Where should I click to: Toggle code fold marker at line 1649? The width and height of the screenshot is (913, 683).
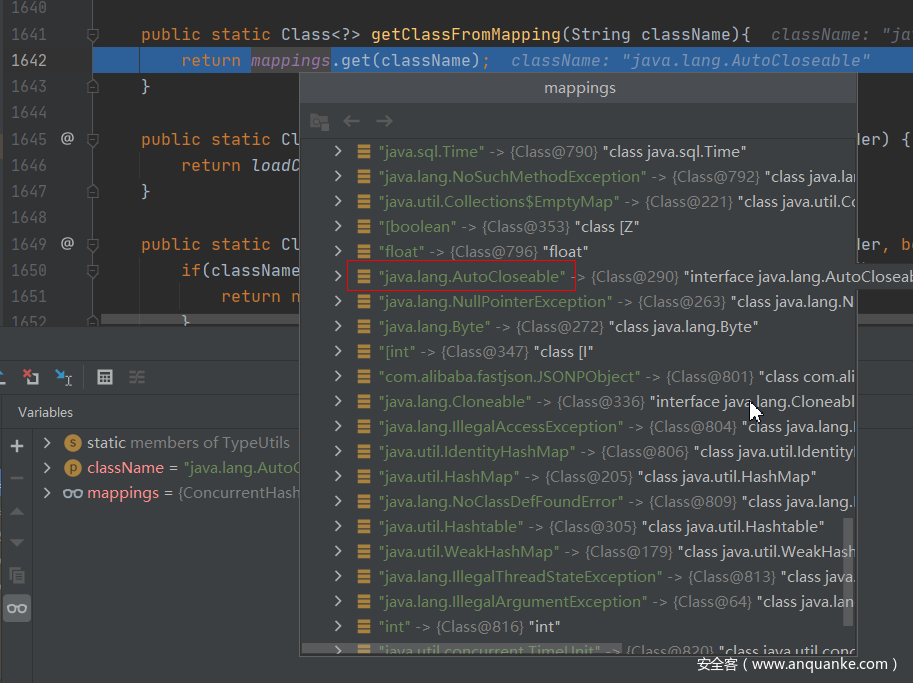[93, 244]
